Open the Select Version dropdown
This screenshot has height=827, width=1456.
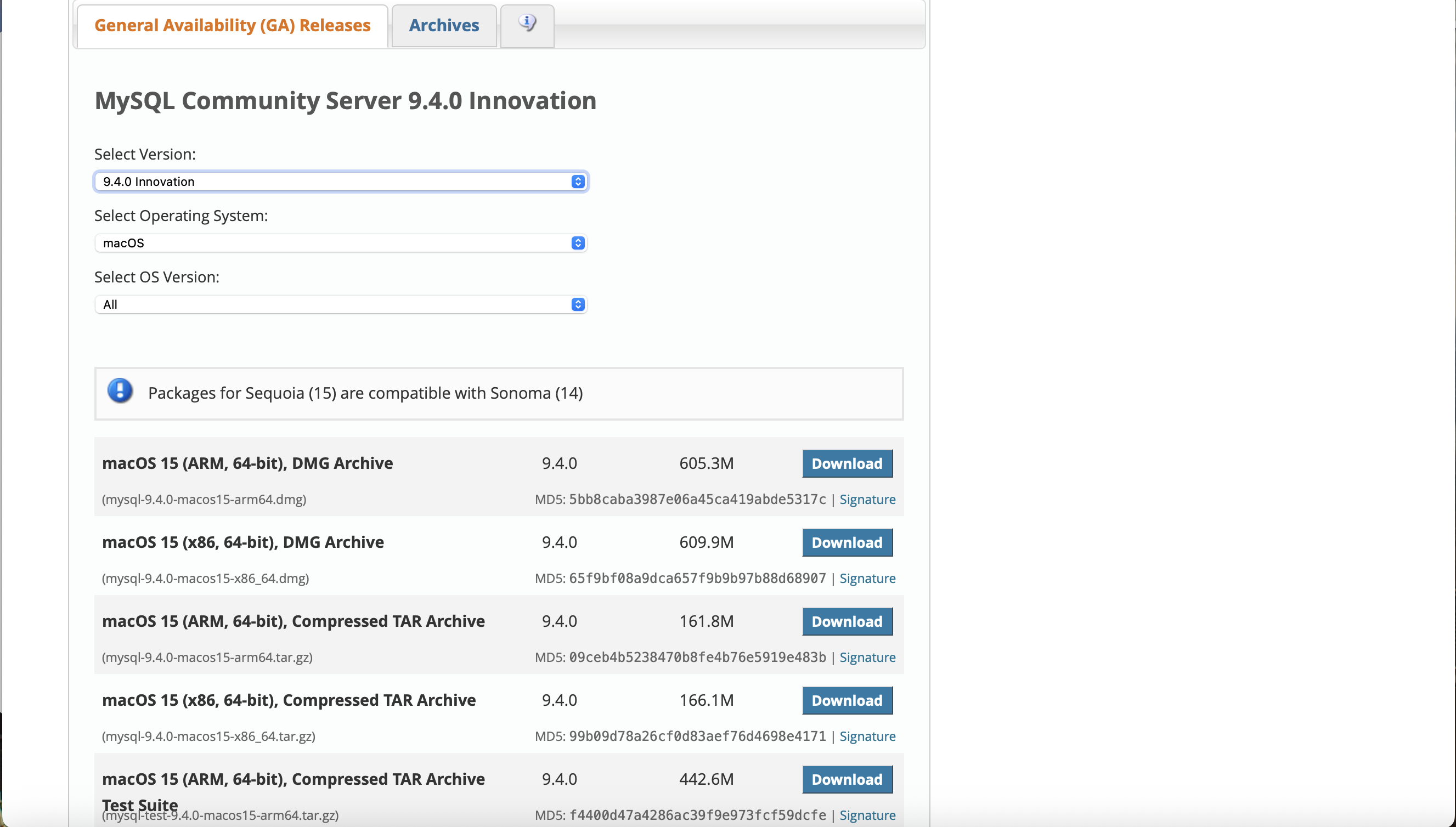point(340,182)
